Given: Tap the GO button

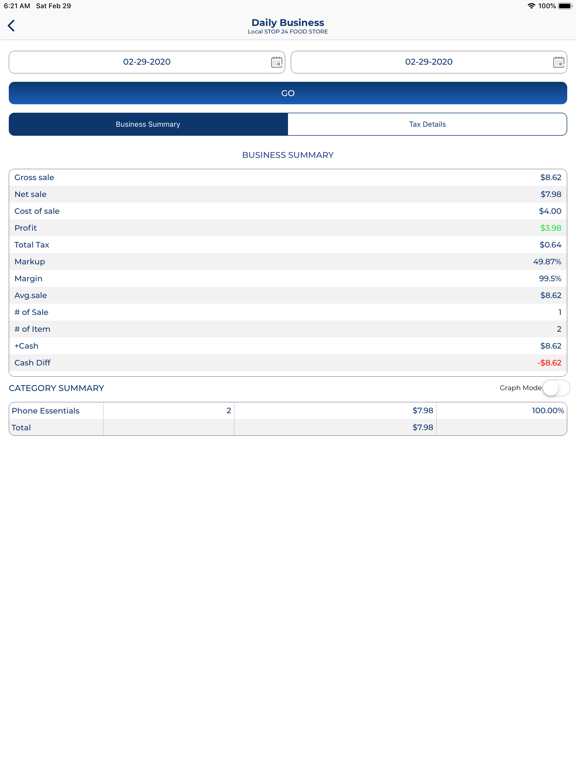Looking at the screenshot, I should coord(288,93).
